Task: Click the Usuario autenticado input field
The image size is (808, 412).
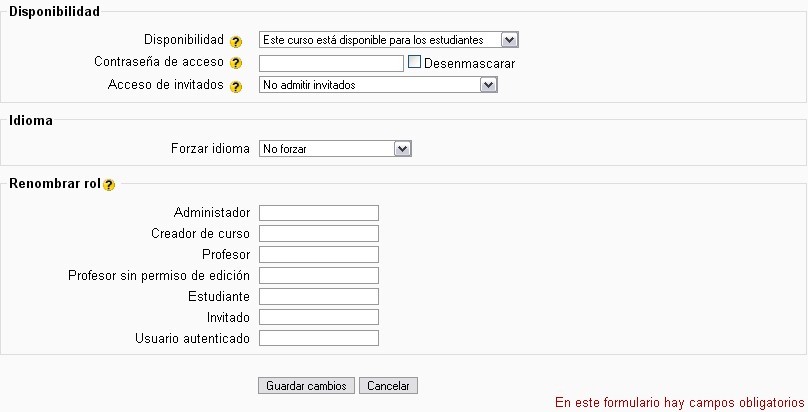Action: [x=318, y=338]
